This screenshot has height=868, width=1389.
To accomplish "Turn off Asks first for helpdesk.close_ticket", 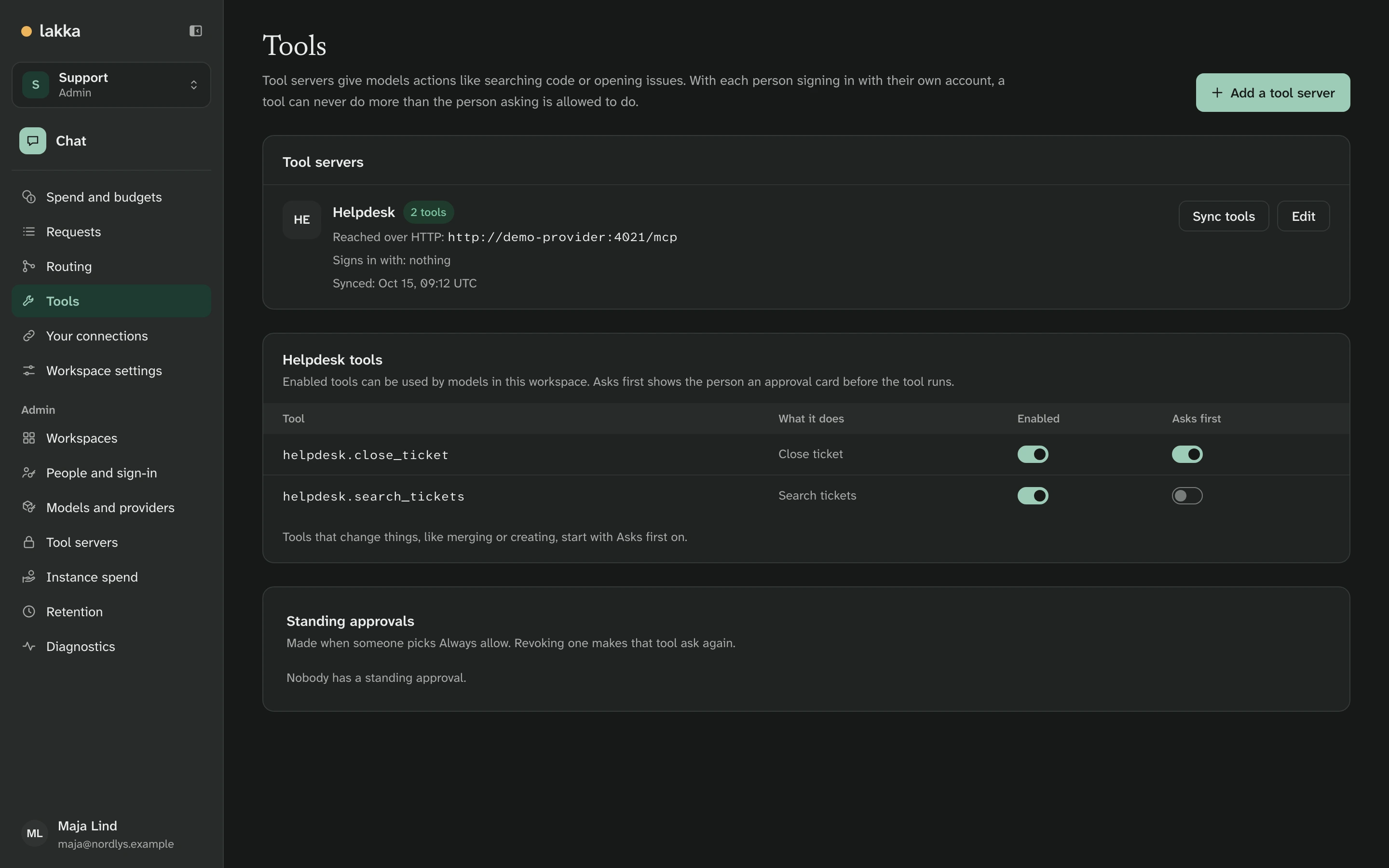I will point(1187,454).
